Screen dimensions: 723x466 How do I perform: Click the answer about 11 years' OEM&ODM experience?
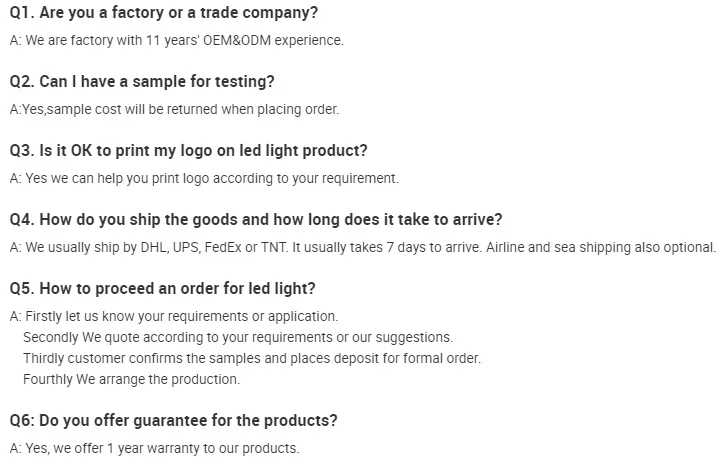tap(177, 41)
